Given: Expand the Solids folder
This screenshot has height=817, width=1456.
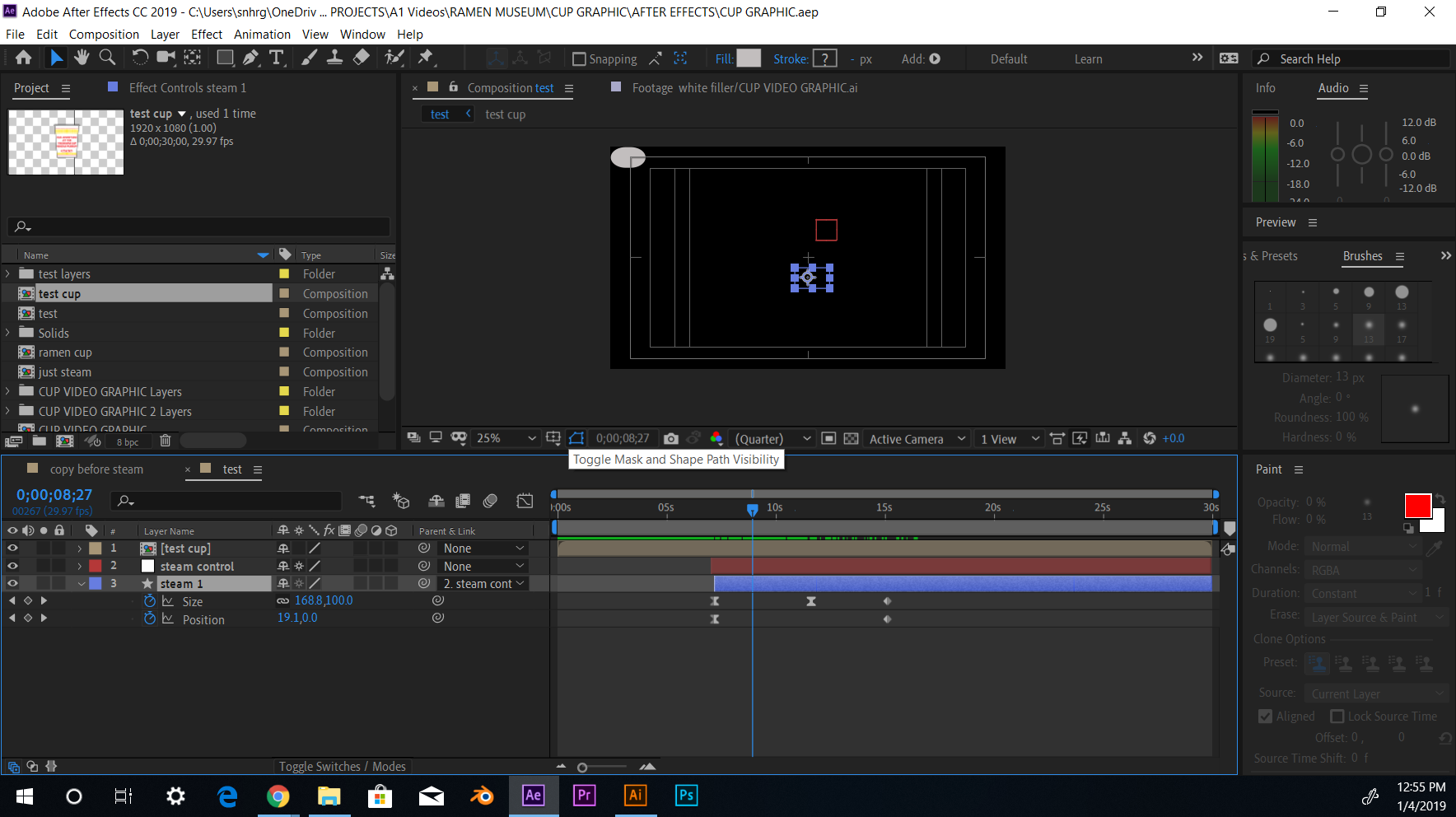Looking at the screenshot, I should (x=8, y=333).
